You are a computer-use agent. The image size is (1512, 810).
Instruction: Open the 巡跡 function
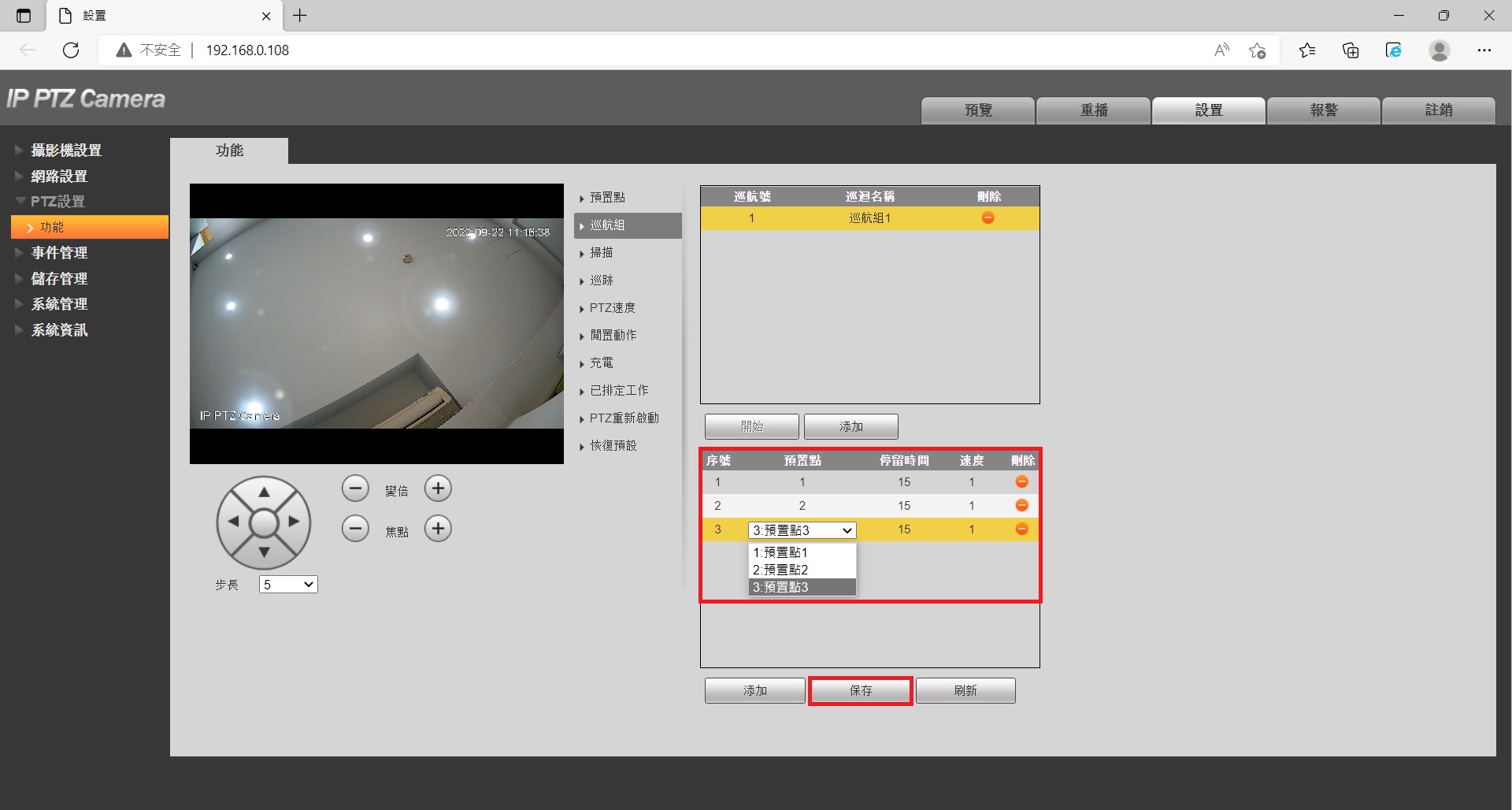[628, 281]
